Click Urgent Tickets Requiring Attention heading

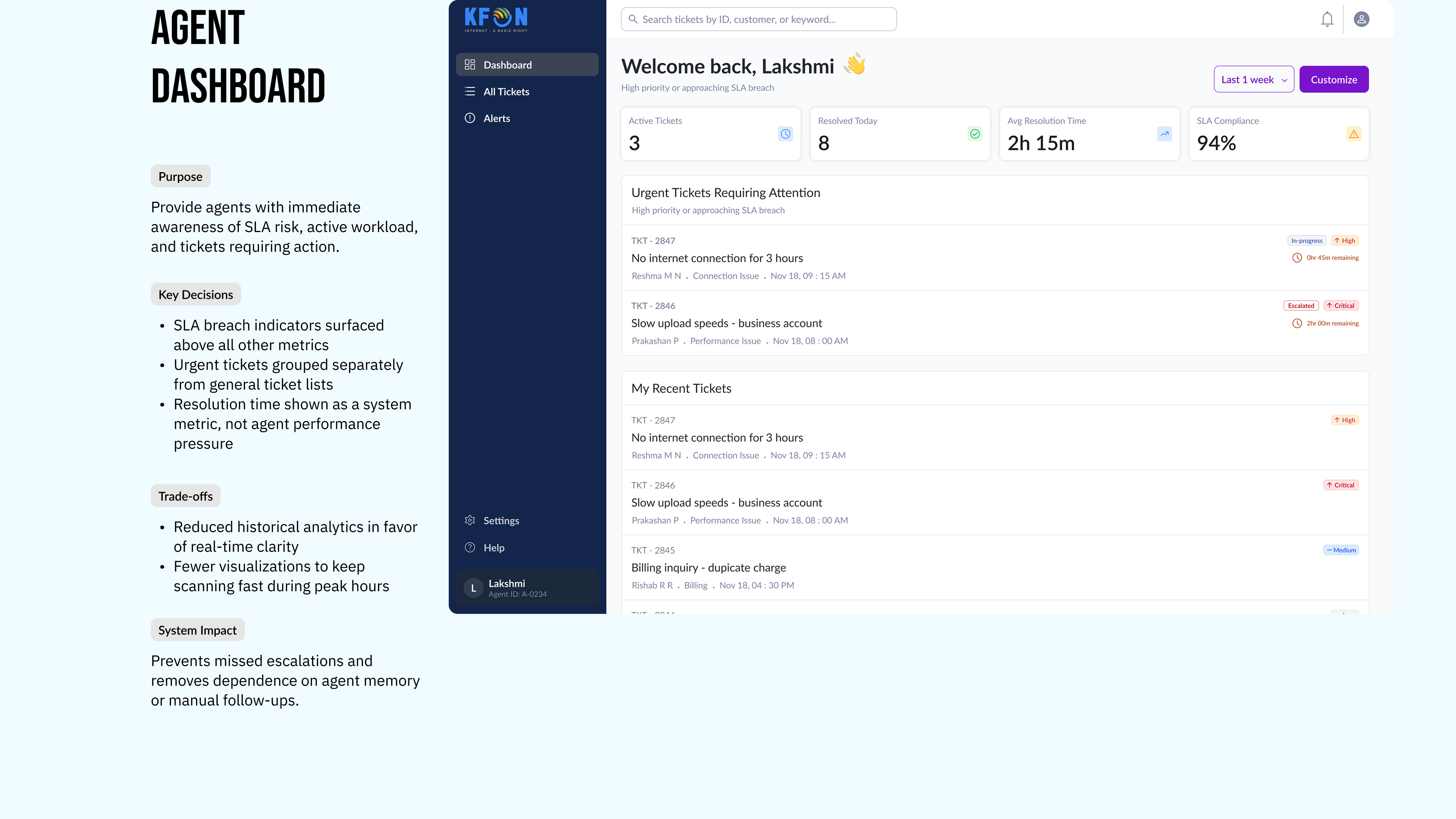pos(726,193)
